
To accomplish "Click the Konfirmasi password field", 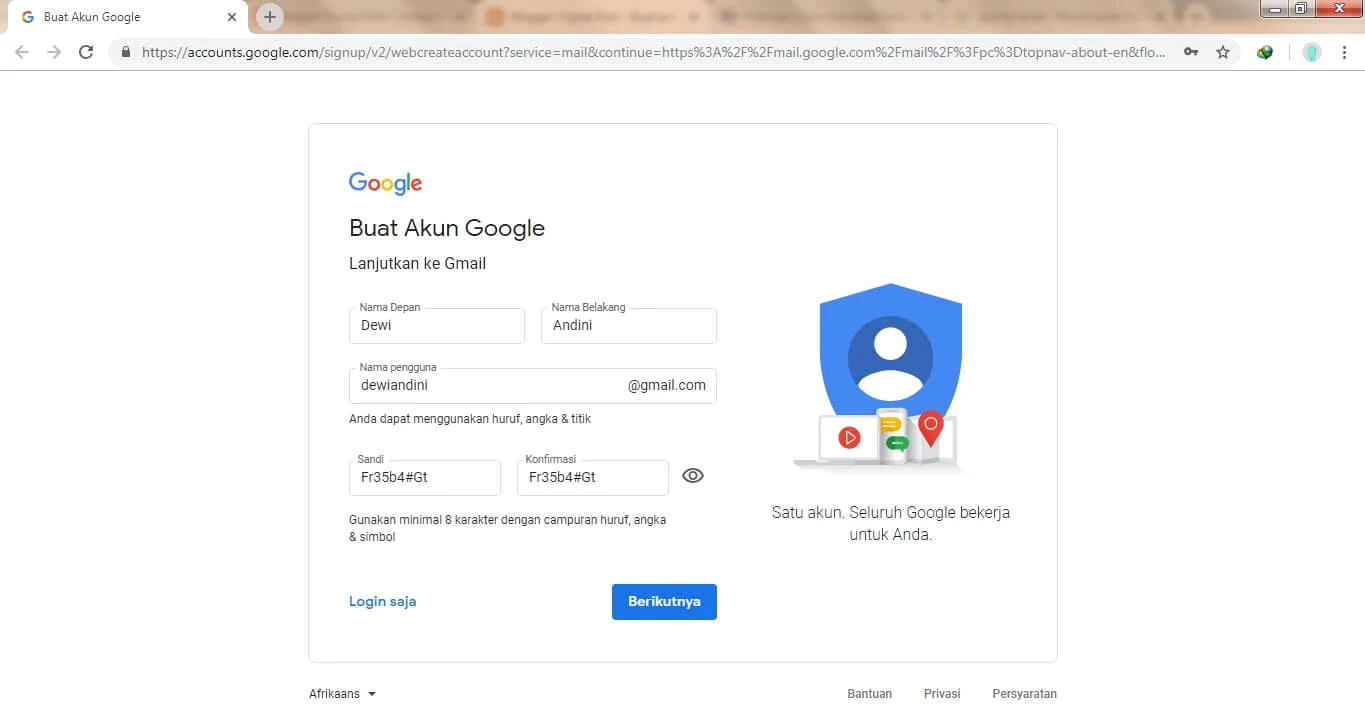I will (593, 478).
